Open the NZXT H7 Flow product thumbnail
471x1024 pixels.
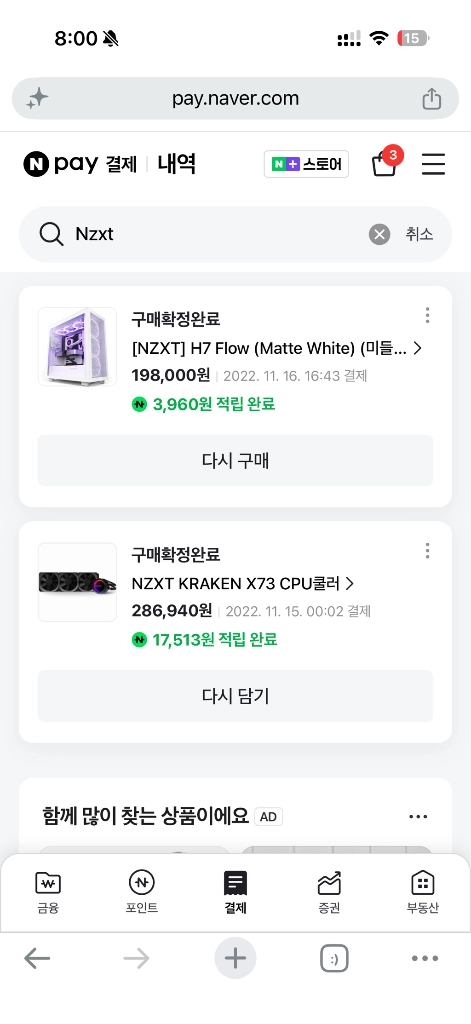(77, 347)
